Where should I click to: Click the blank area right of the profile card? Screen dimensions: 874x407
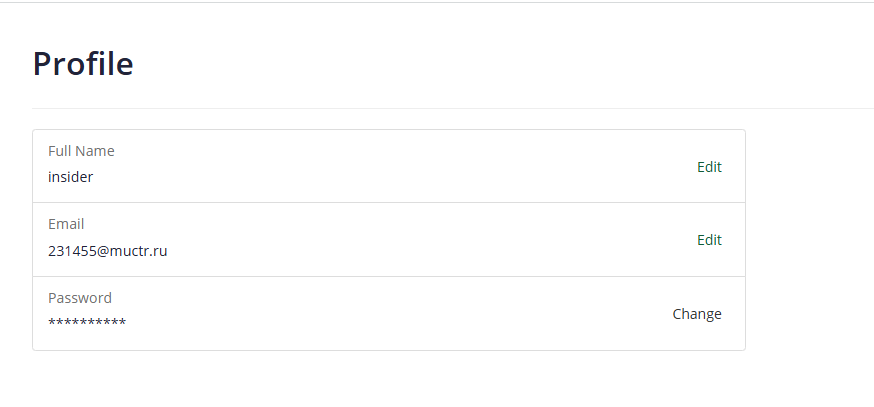810,240
